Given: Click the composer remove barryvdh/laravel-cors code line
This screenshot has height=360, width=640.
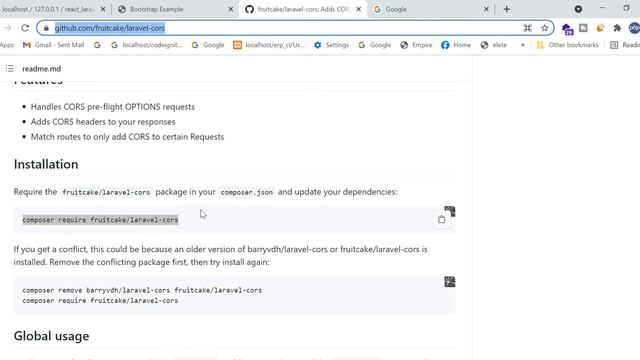Looking at the screenshot, I should [142, 290].
